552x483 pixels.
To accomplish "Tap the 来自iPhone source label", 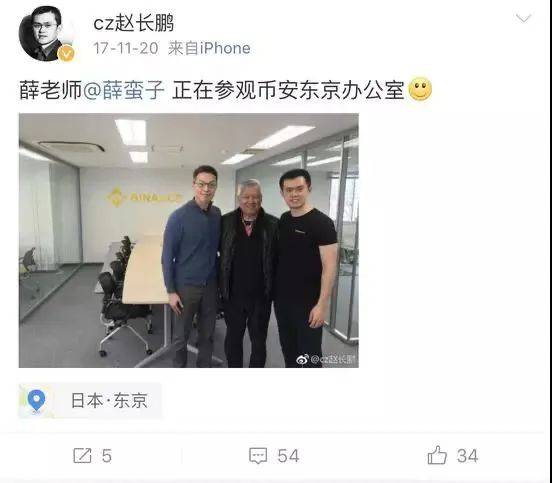I will tap(209, 48).
